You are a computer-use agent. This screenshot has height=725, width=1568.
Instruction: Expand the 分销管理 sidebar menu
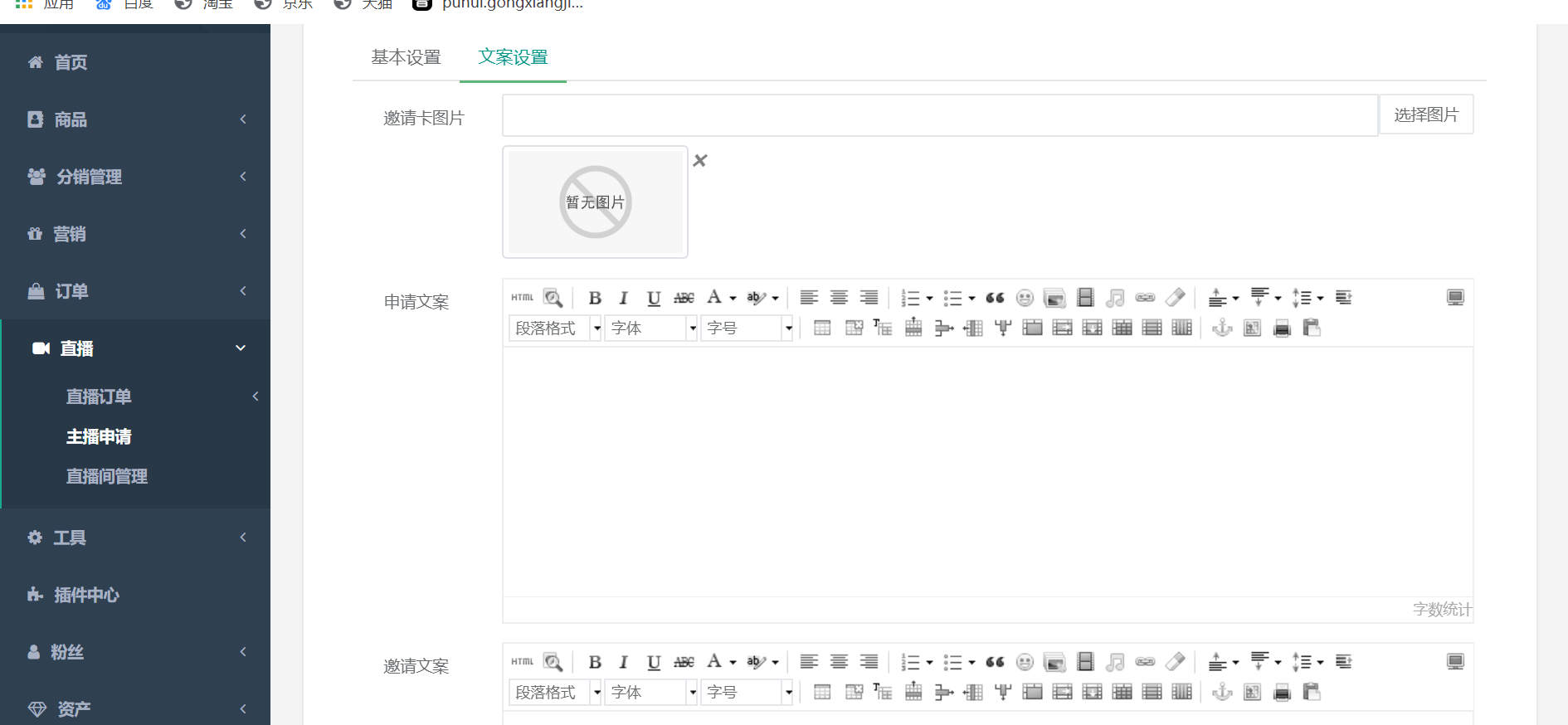pyautogui.click(x=135, y=177)
